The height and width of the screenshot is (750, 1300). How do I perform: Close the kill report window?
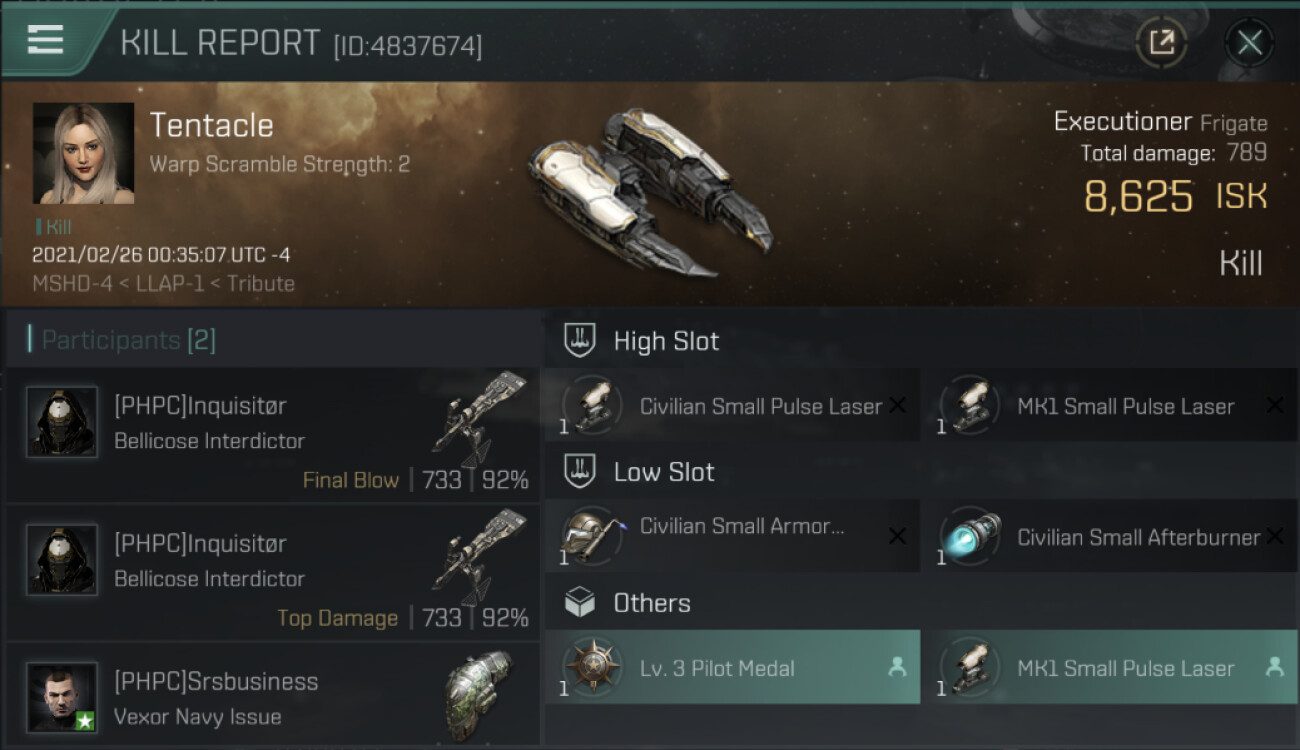pyautogui.click(x=1249, y=42)
